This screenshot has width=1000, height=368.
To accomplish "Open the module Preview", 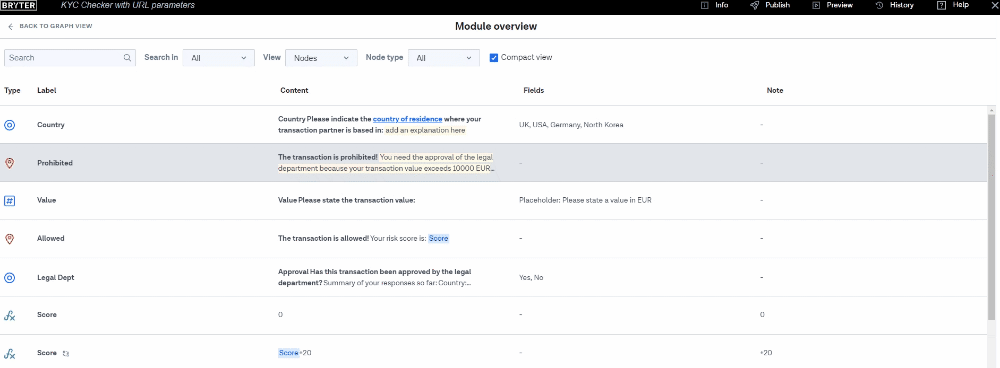I will click(x=832, y=5).
